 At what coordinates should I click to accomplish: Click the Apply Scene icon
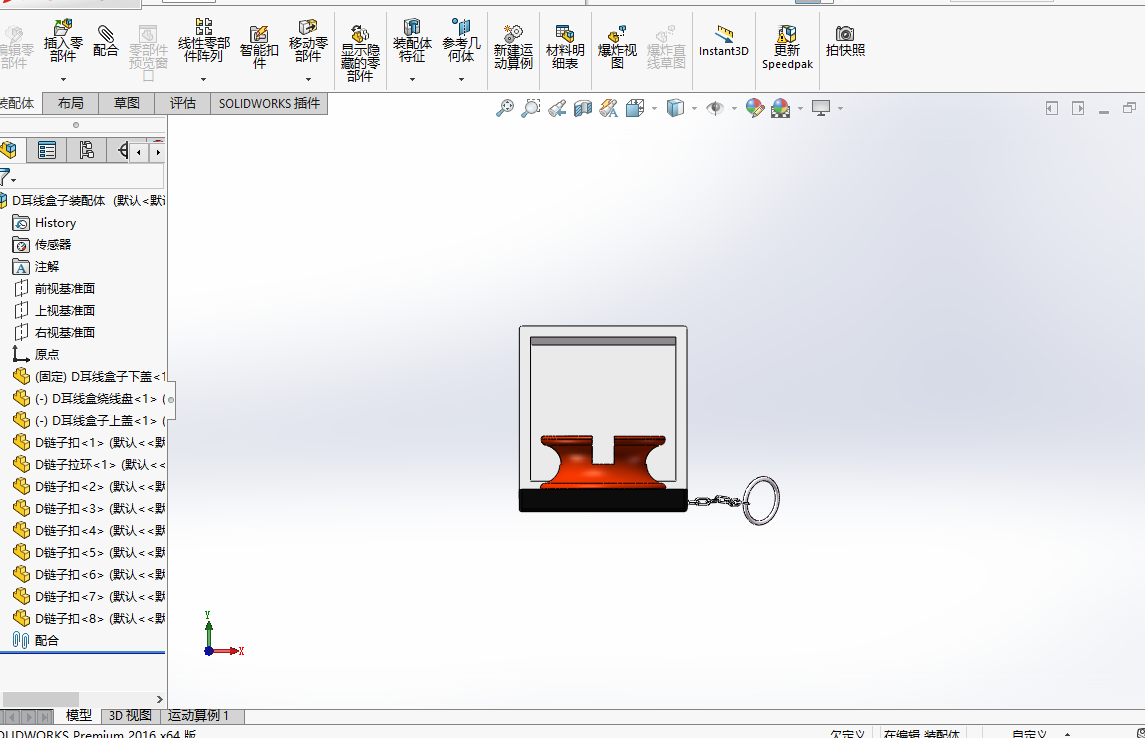pos(780,109)
